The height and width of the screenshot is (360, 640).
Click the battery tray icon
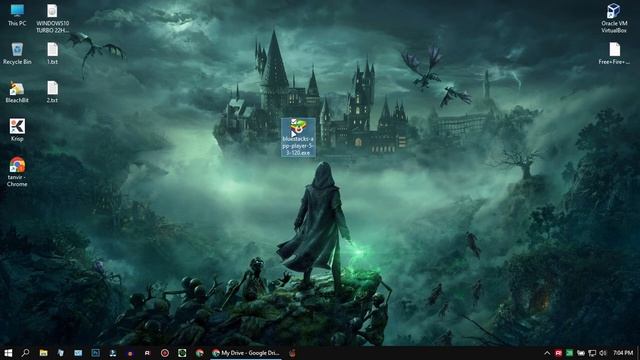[x=580, y=353]
